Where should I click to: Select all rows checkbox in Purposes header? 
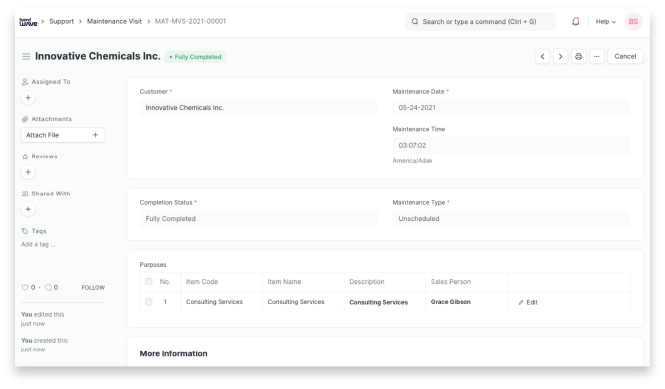click(x=148, y=282)
